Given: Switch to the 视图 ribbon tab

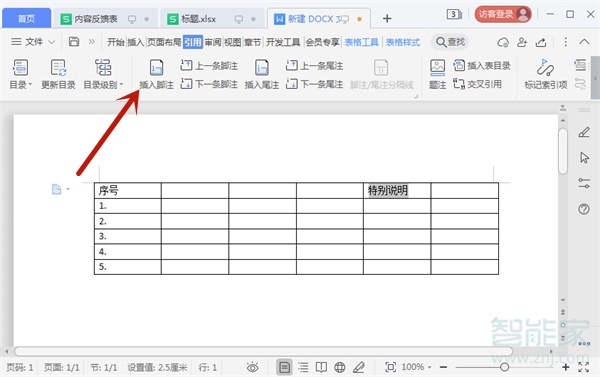Looking at the screenshot, I should [232, 42].
